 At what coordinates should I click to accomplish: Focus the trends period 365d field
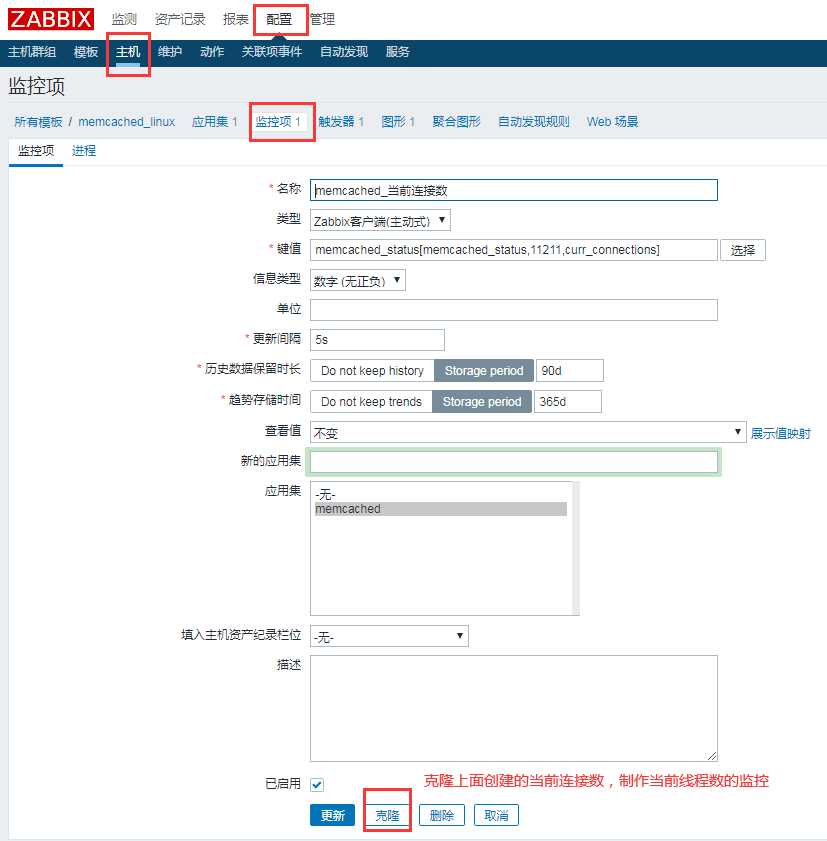pyautogui.click(x=568, y=402)
